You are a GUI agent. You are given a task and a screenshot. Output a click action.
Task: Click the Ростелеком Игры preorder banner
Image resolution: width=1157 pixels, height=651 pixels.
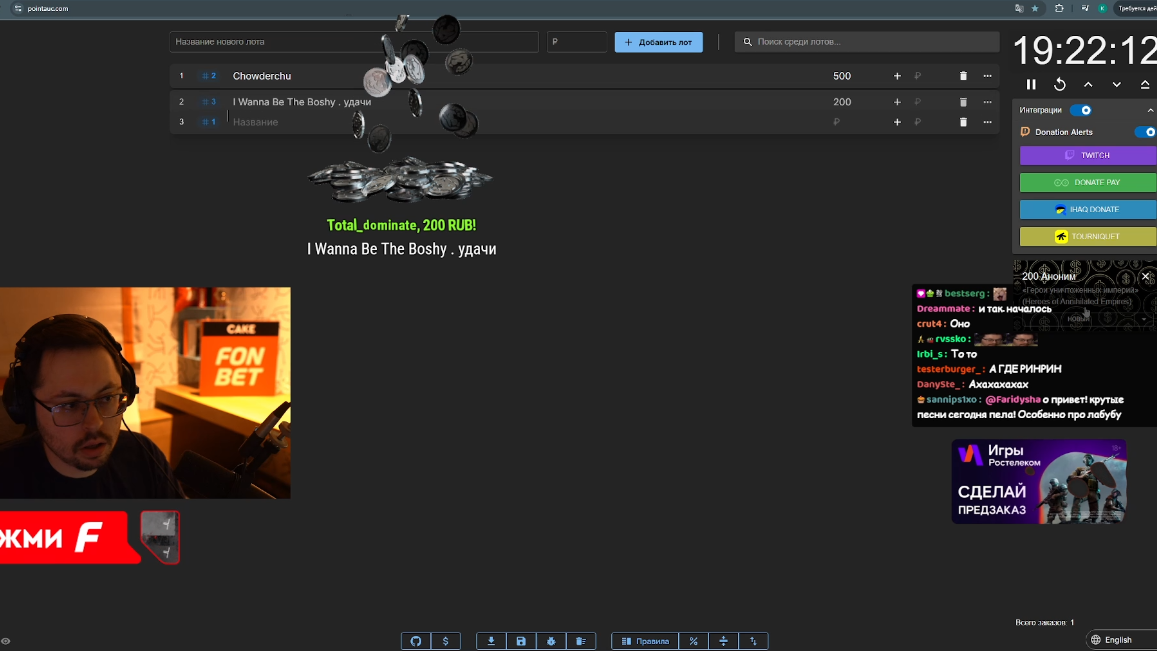coord(1039,481)
